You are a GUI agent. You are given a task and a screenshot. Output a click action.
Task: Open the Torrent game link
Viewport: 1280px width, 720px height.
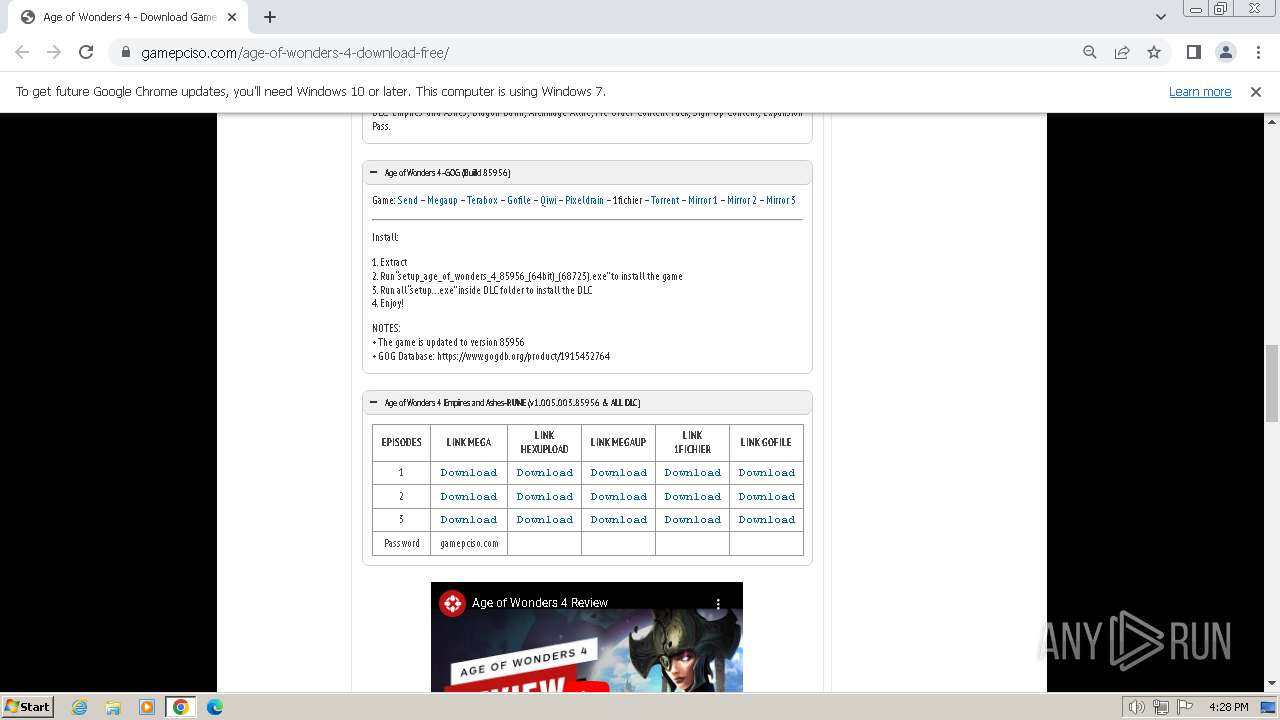pos(665,200)
